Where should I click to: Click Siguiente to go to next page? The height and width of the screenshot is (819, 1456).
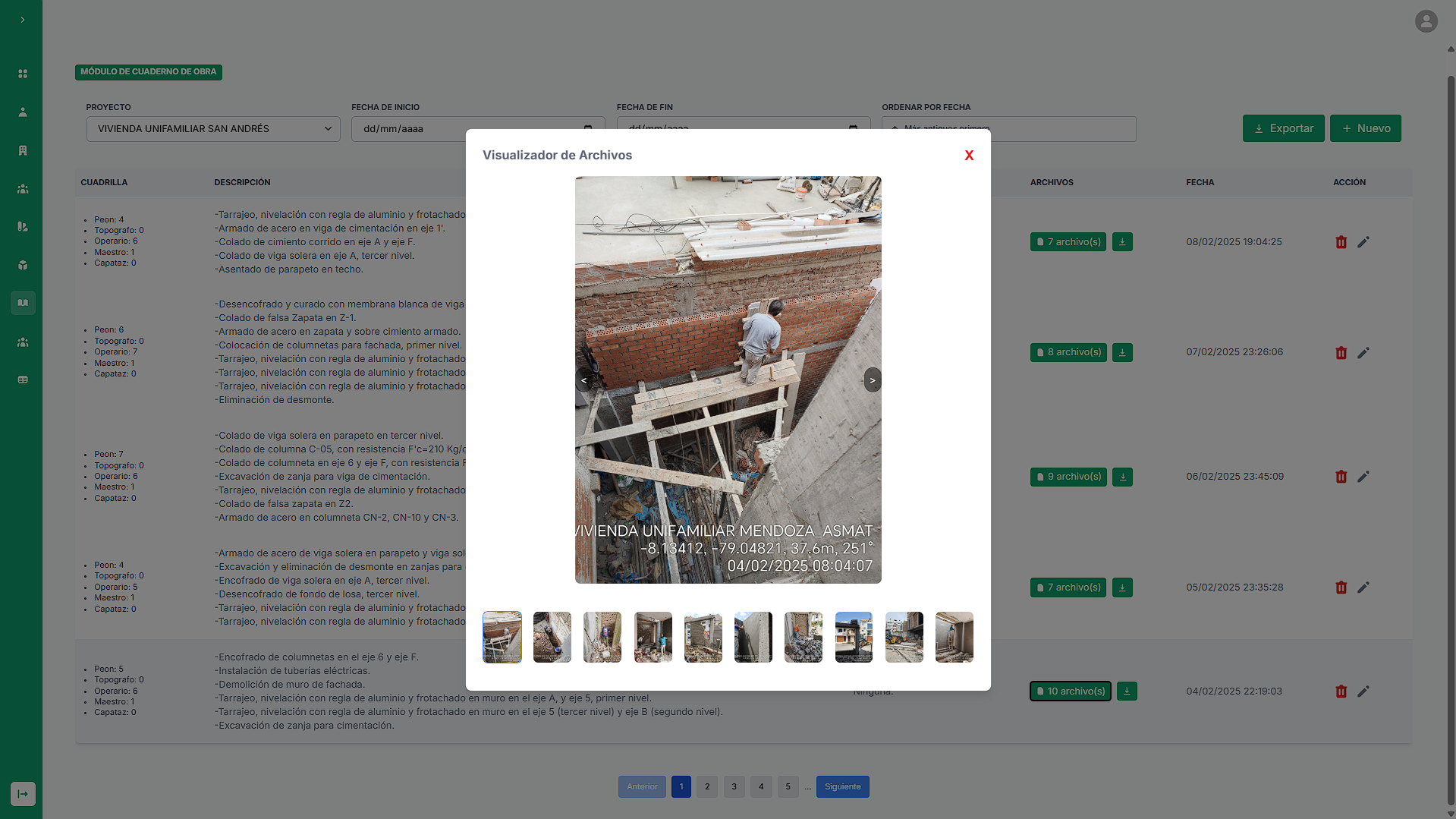[842, 787]
